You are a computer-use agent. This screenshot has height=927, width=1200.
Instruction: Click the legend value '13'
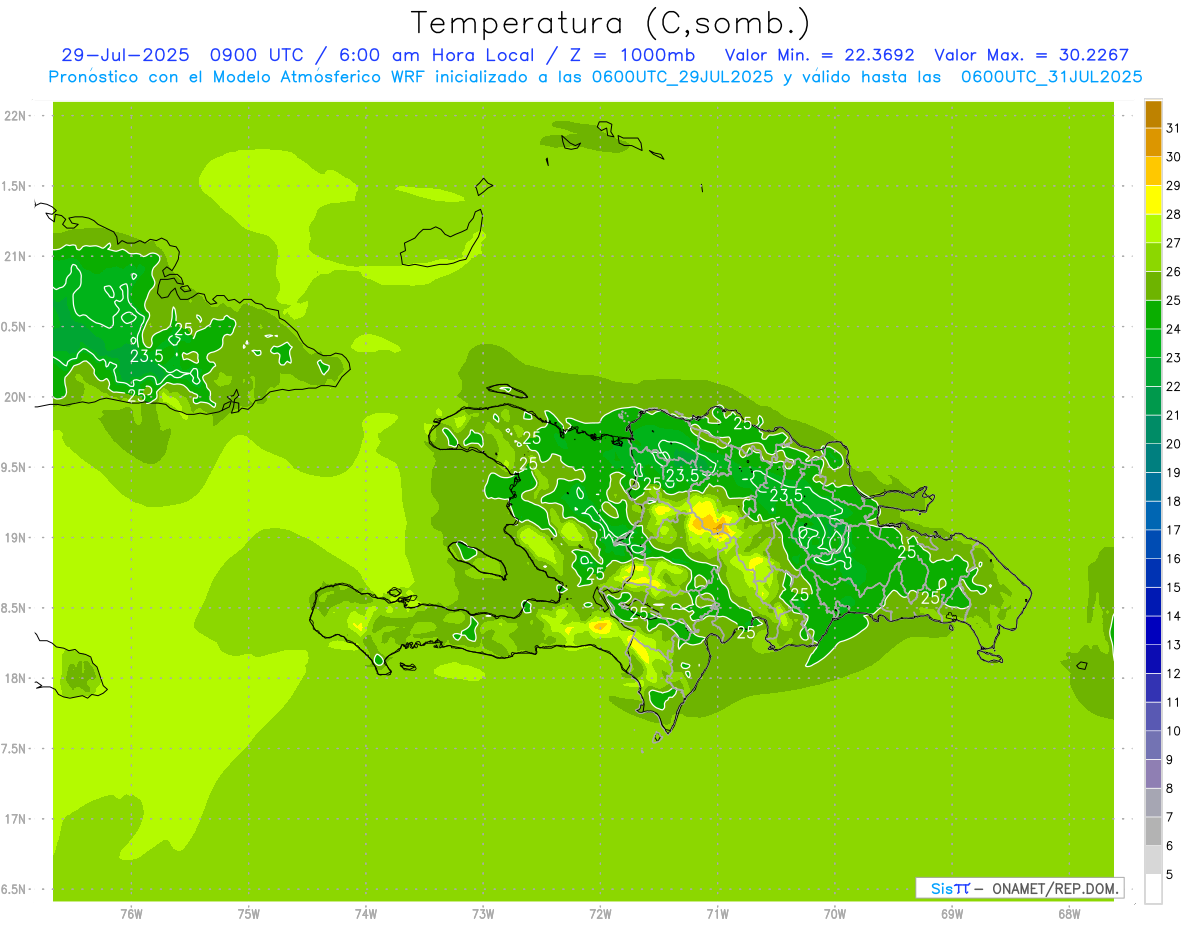tap(1173, 645)
